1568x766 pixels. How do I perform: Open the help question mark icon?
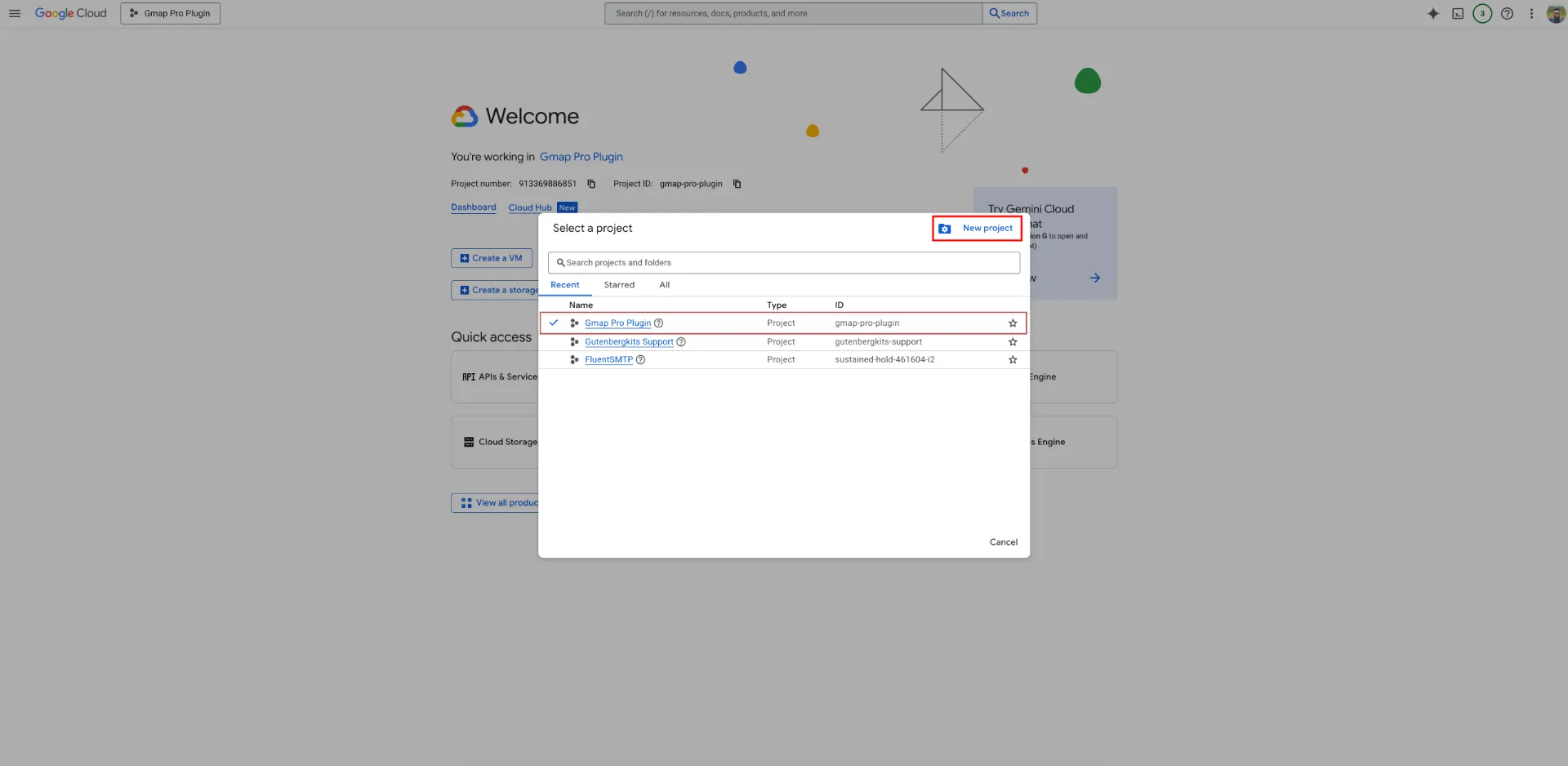tap(1508, 13)
